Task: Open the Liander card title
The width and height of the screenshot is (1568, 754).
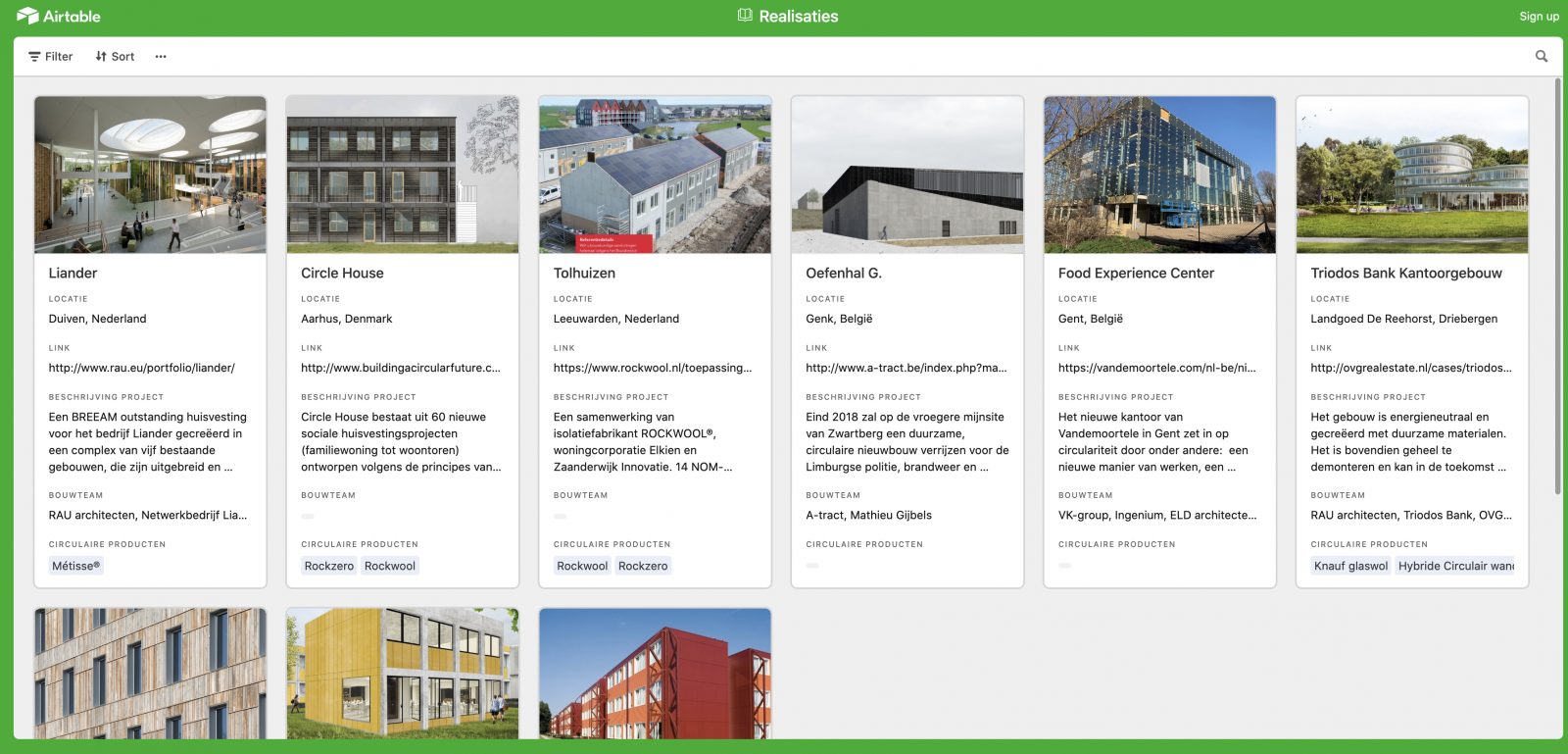Action: (x=73, y=273)
